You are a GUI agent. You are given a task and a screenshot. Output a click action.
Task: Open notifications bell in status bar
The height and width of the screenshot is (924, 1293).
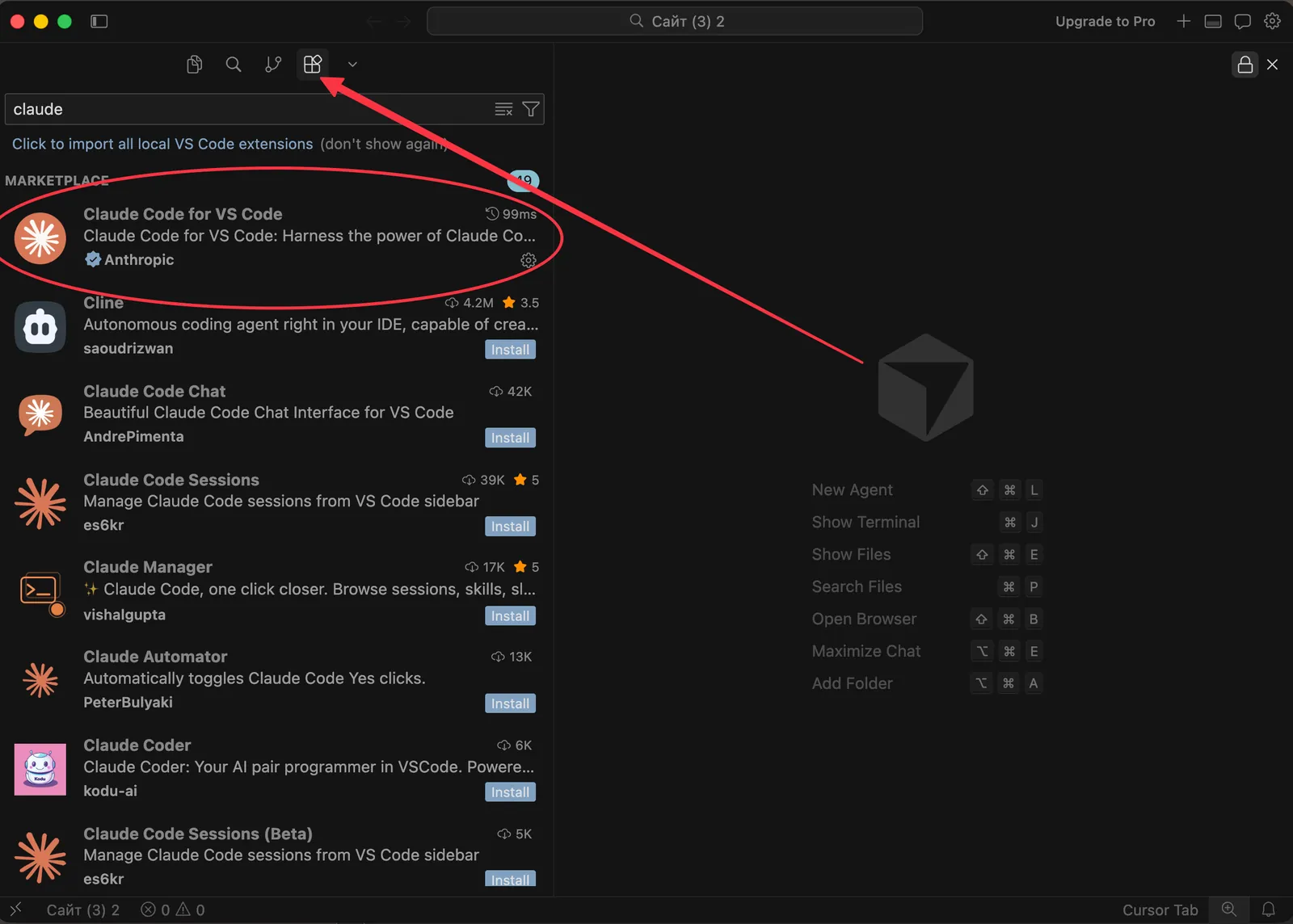click(1269, 909)
